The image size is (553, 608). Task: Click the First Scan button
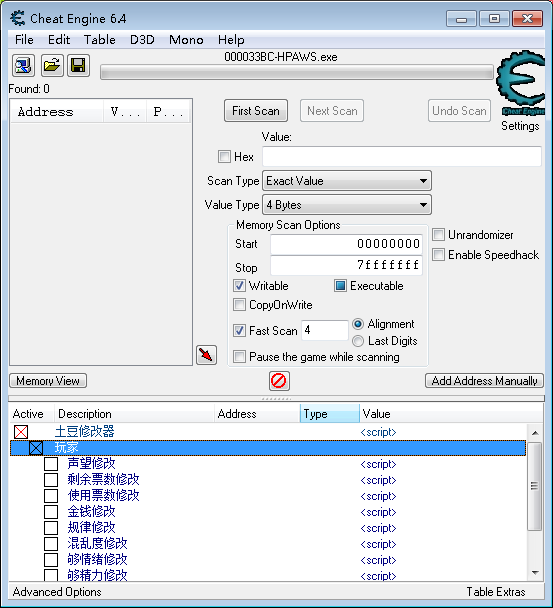tap(256, 111)
